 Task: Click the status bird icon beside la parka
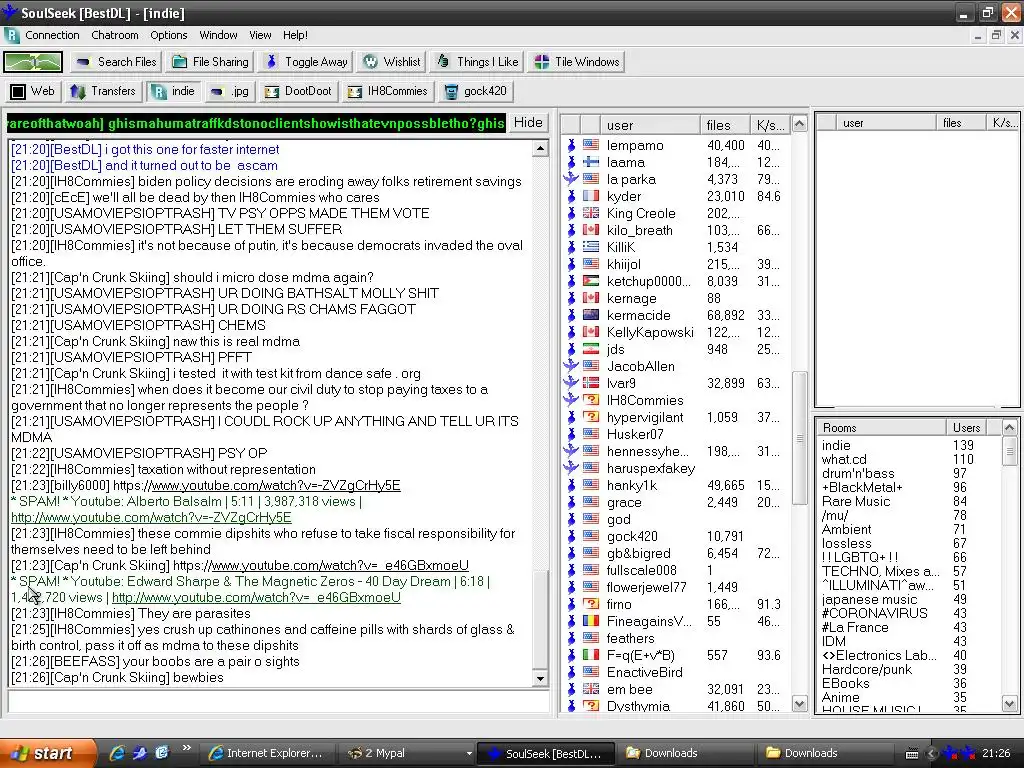click(x=571, y=178)
